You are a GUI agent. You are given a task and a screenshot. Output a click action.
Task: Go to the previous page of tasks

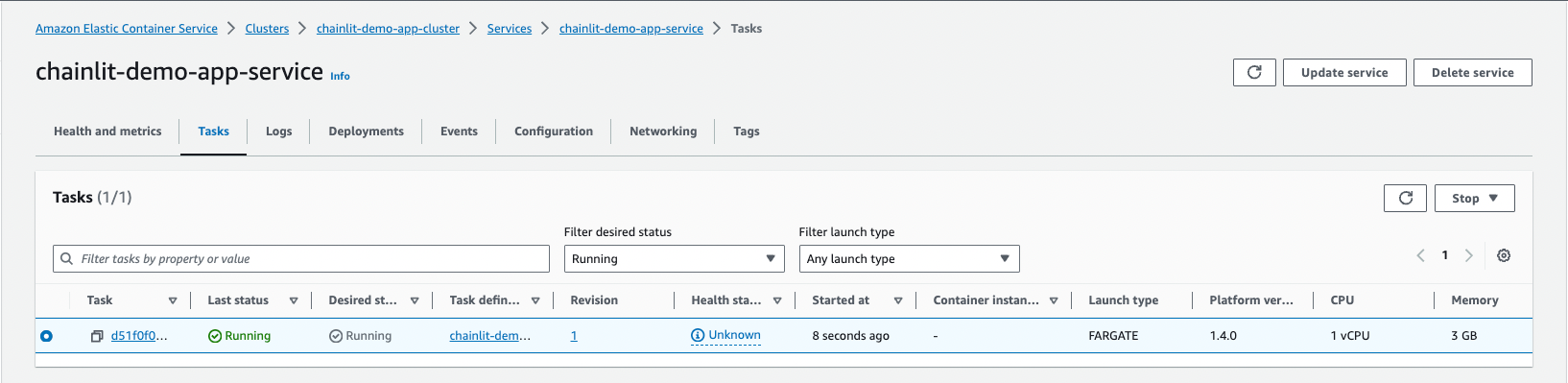click(x=1420, y=255)
